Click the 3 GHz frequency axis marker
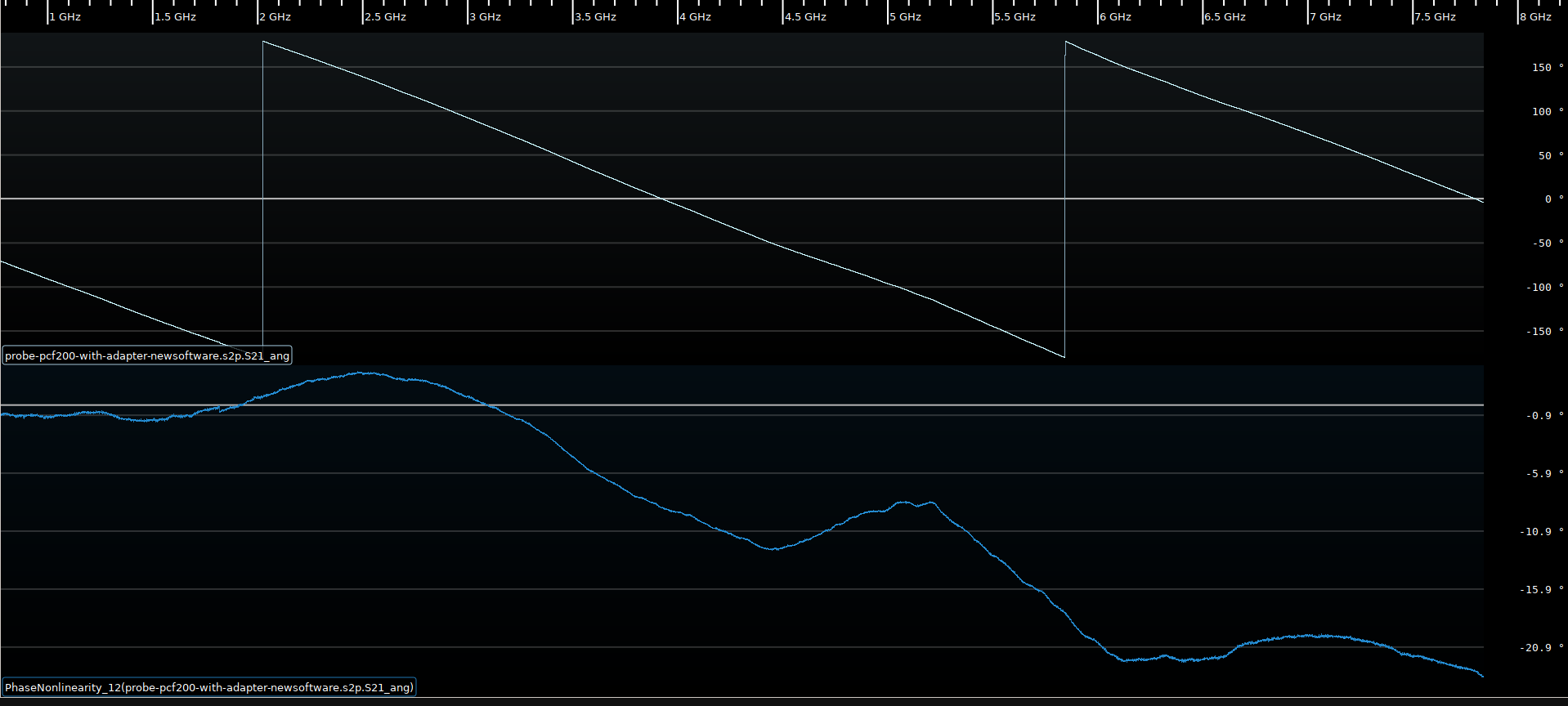This screenshot has height=706, width=1568. [x=486, y=16]
